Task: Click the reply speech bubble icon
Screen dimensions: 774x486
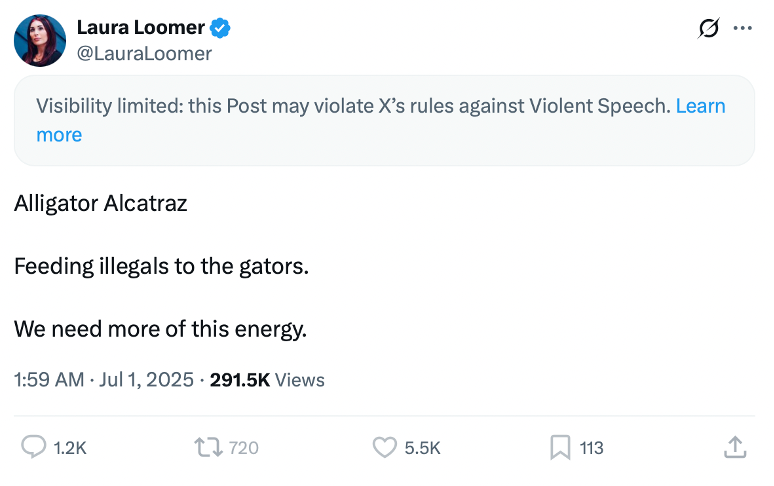Action: (x=34, y=447)
